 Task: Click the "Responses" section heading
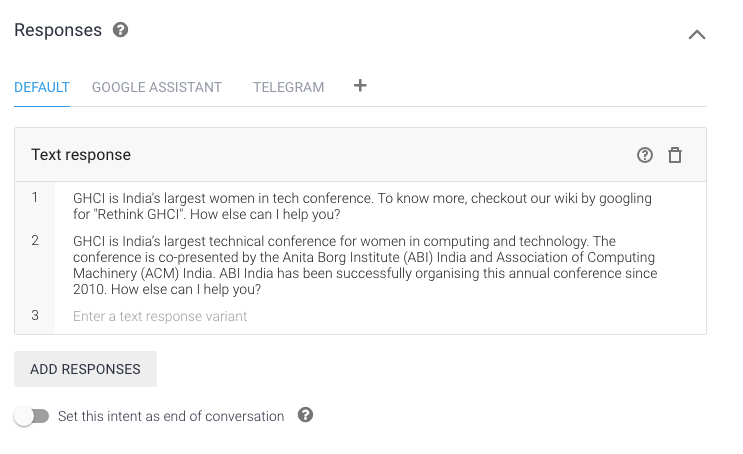pyautogui.click(x=58, y=30)
